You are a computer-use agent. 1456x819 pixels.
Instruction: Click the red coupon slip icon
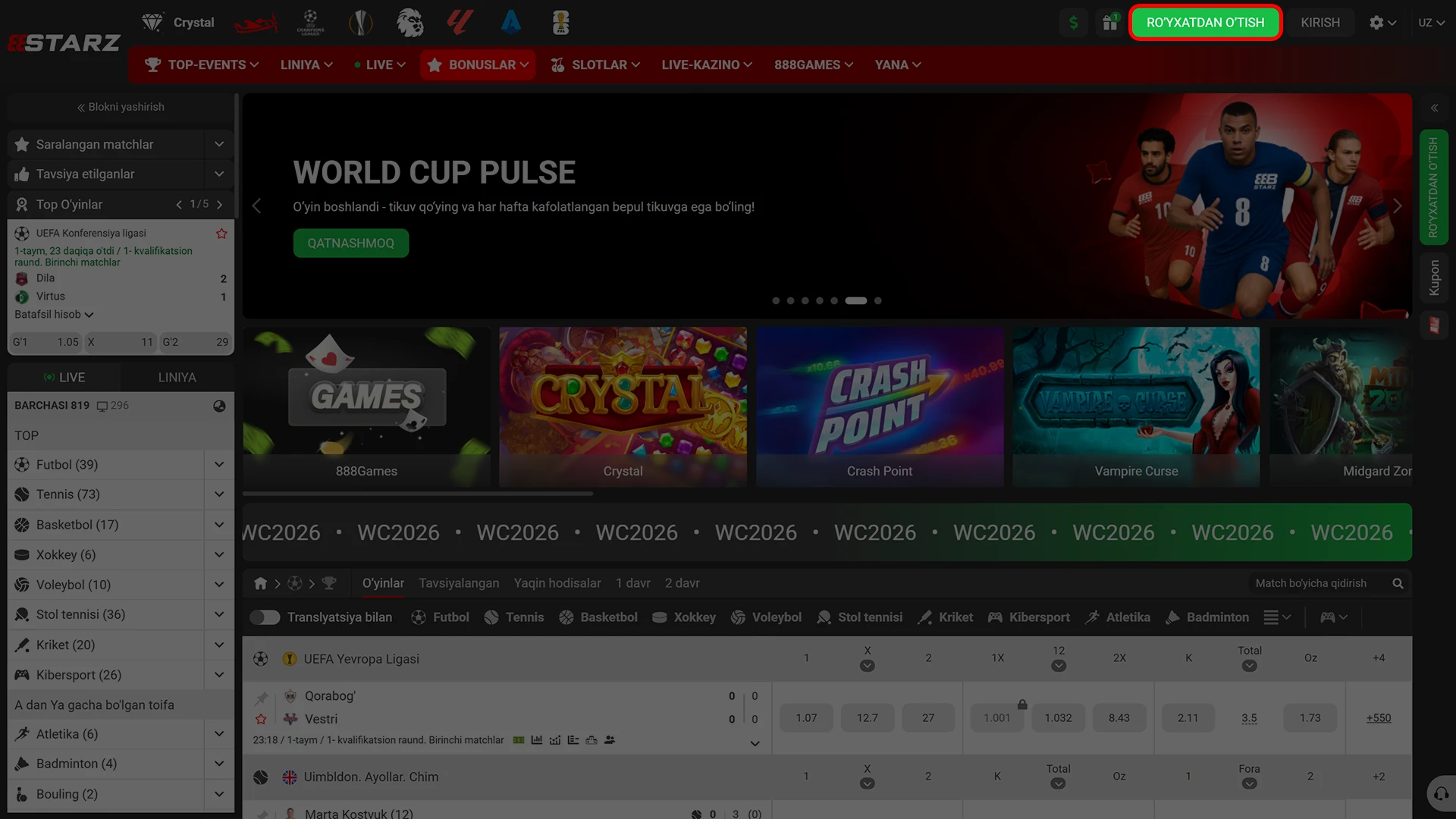(1434, 325)
